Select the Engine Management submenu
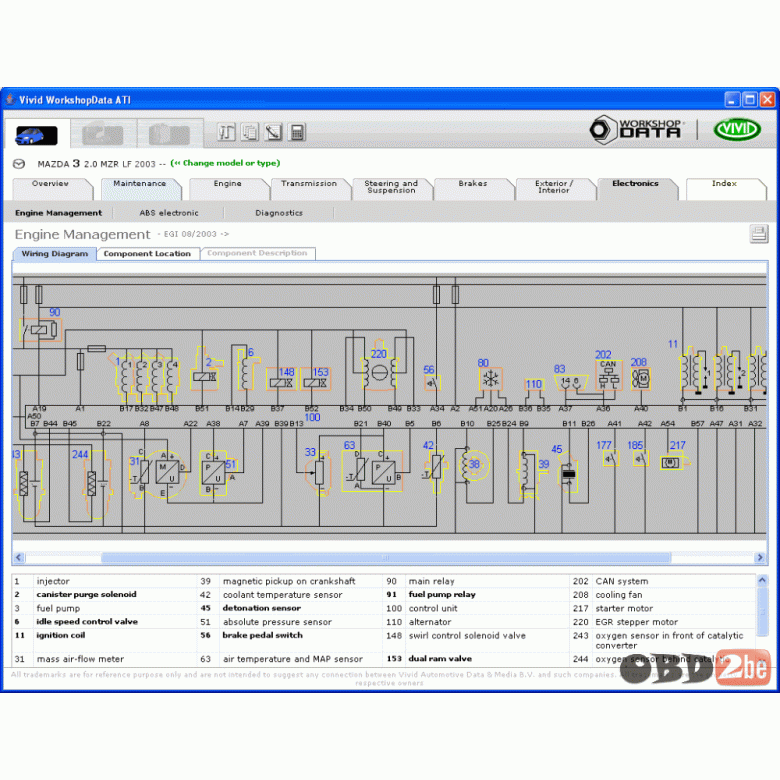The image size is (780, 780). click(x=58, y=213)
